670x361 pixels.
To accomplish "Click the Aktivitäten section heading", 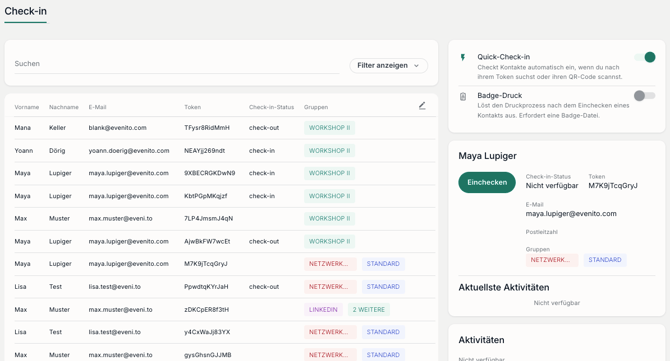I will [x=481, y=340].
